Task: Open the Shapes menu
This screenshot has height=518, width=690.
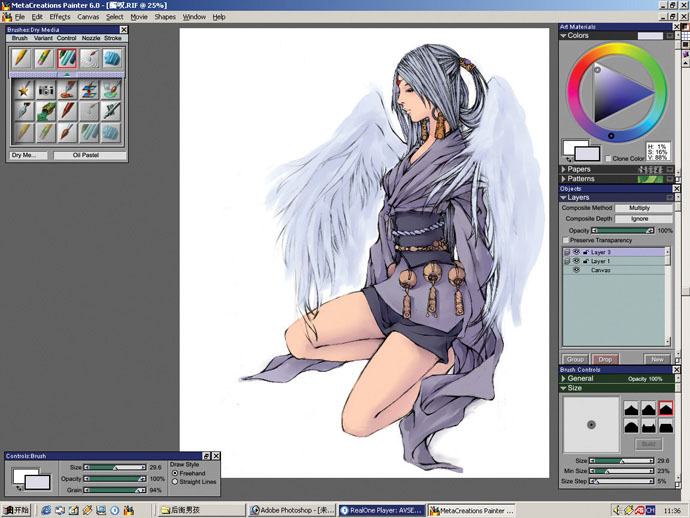Action: (x=165, y=17)
